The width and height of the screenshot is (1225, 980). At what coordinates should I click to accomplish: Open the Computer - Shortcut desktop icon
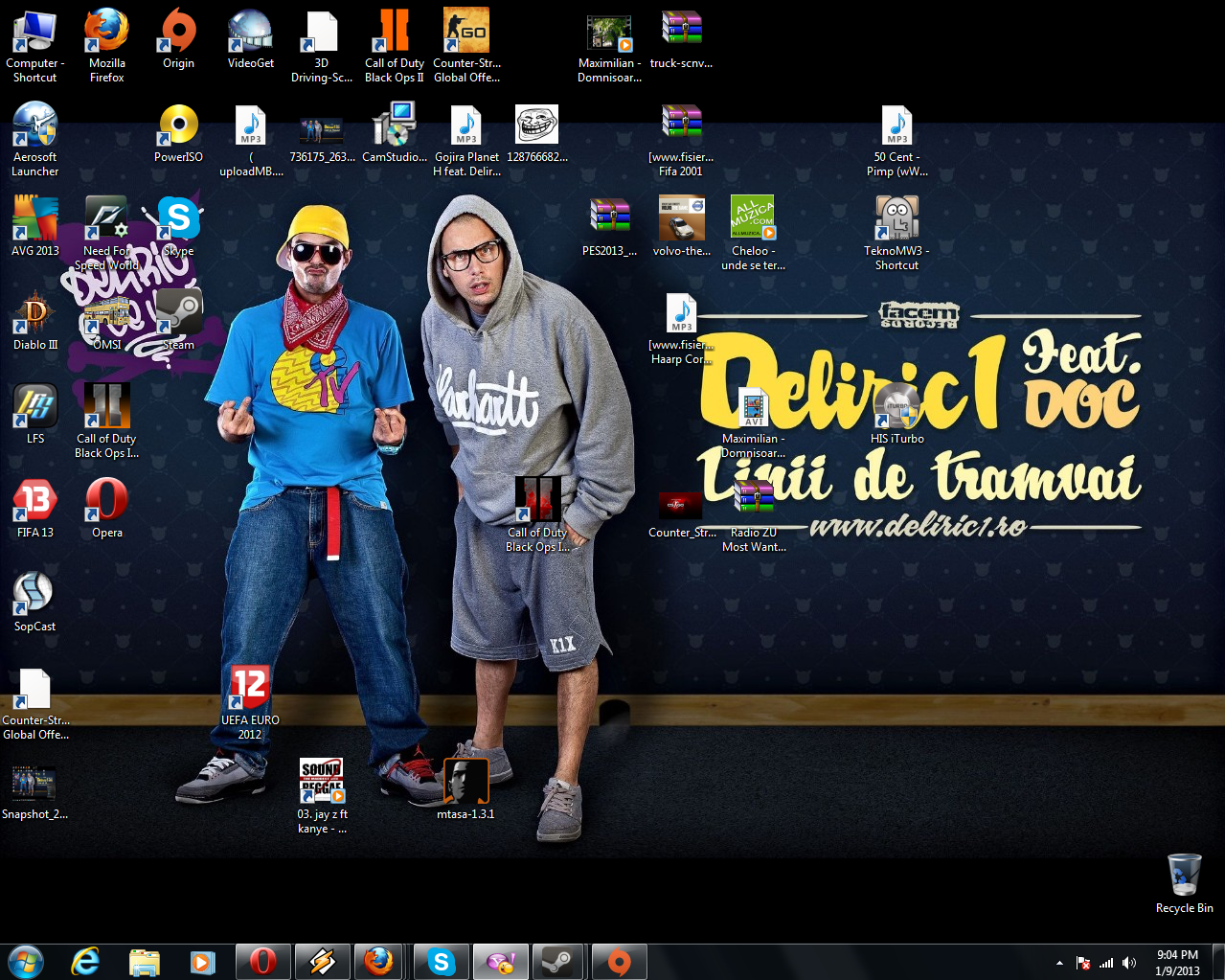point(34,45)
